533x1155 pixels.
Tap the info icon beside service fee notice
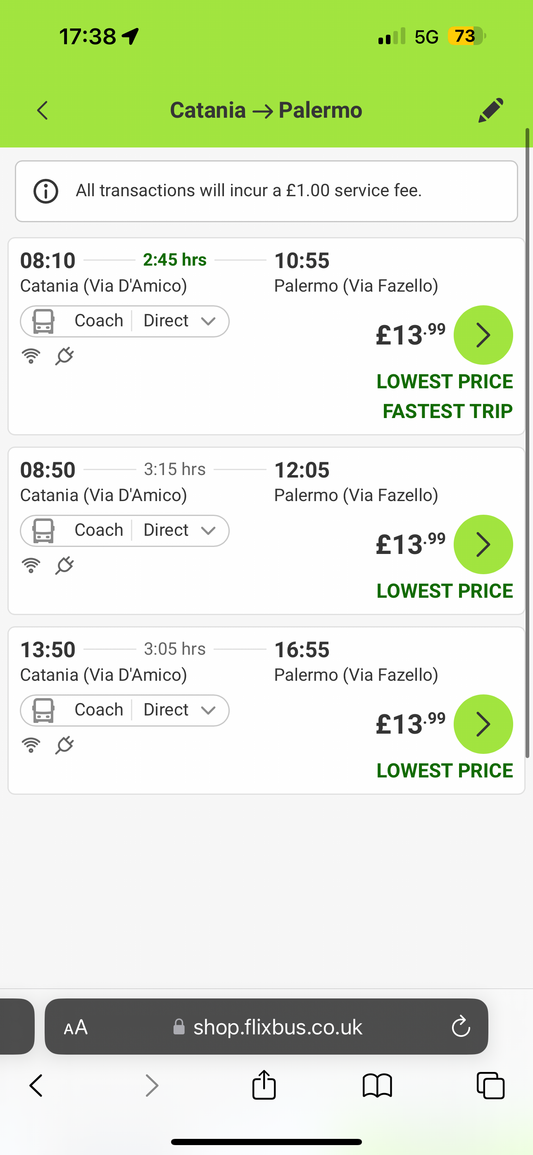click(x=46, y=191)
